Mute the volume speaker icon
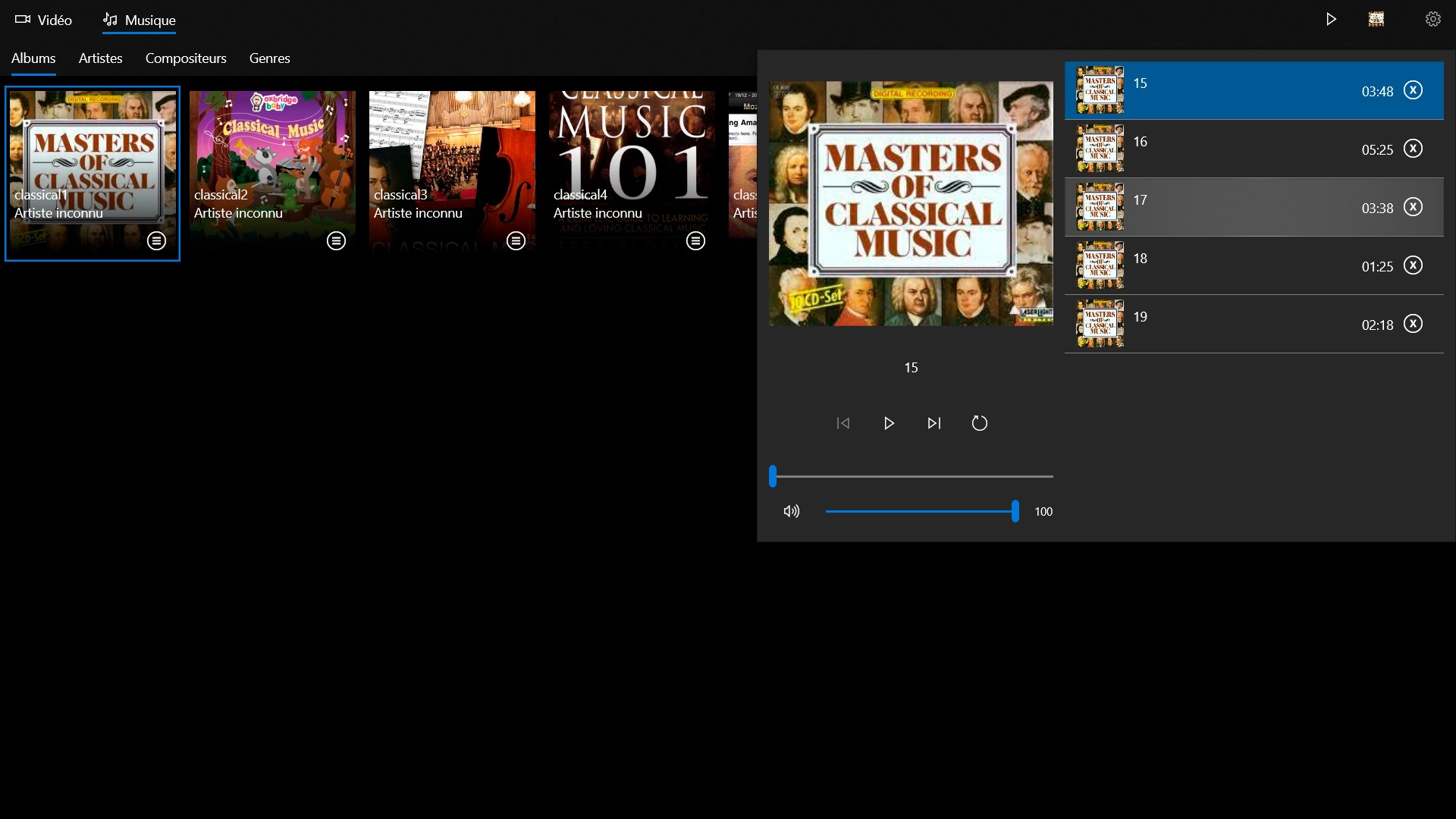The image size is (1456, 819). [x=791, y=511]
